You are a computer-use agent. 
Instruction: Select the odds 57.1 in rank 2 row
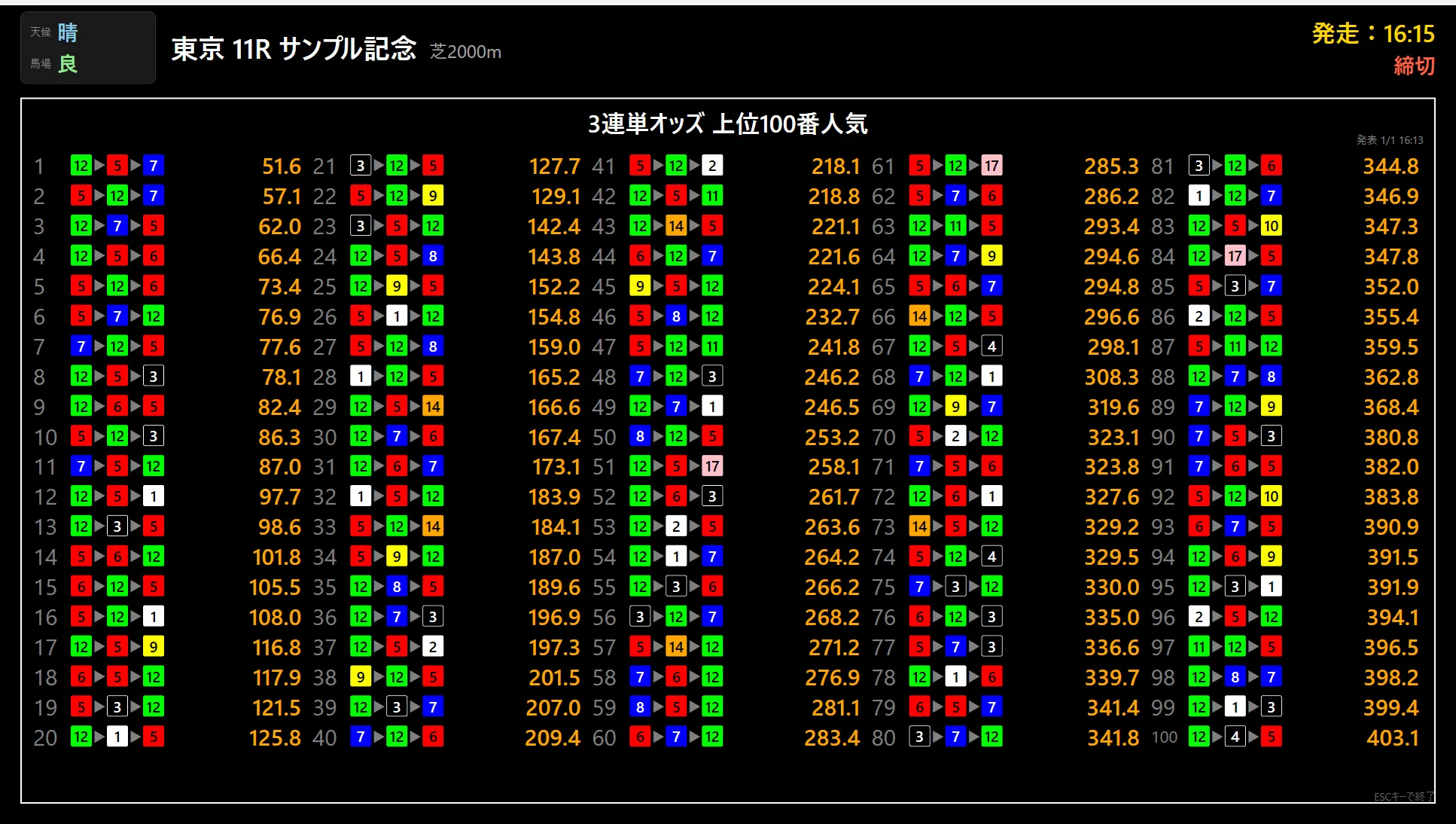pyautogui.click(x=281, y=196)
